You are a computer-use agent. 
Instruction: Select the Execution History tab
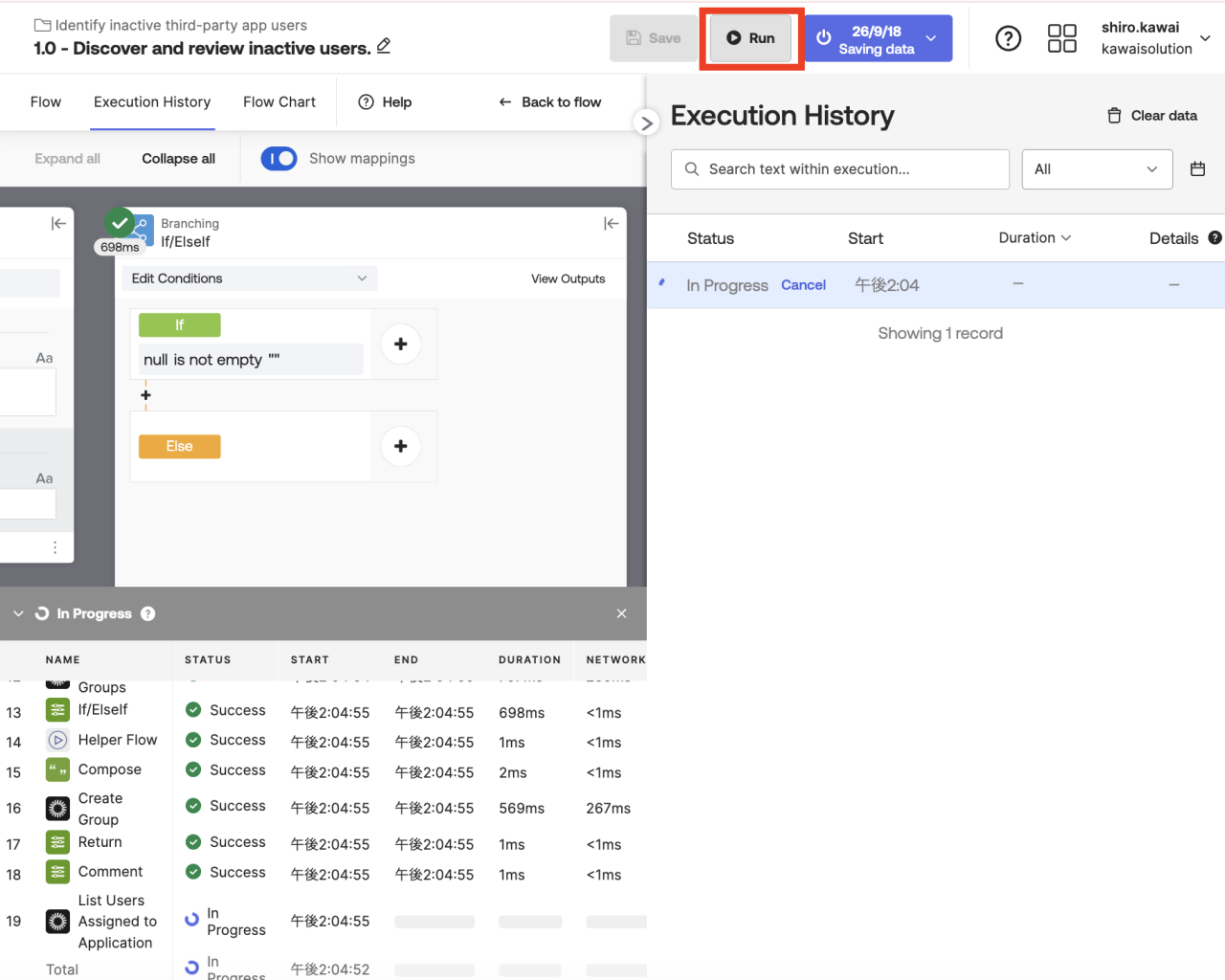pyautogui.click(x=152, y=102)
